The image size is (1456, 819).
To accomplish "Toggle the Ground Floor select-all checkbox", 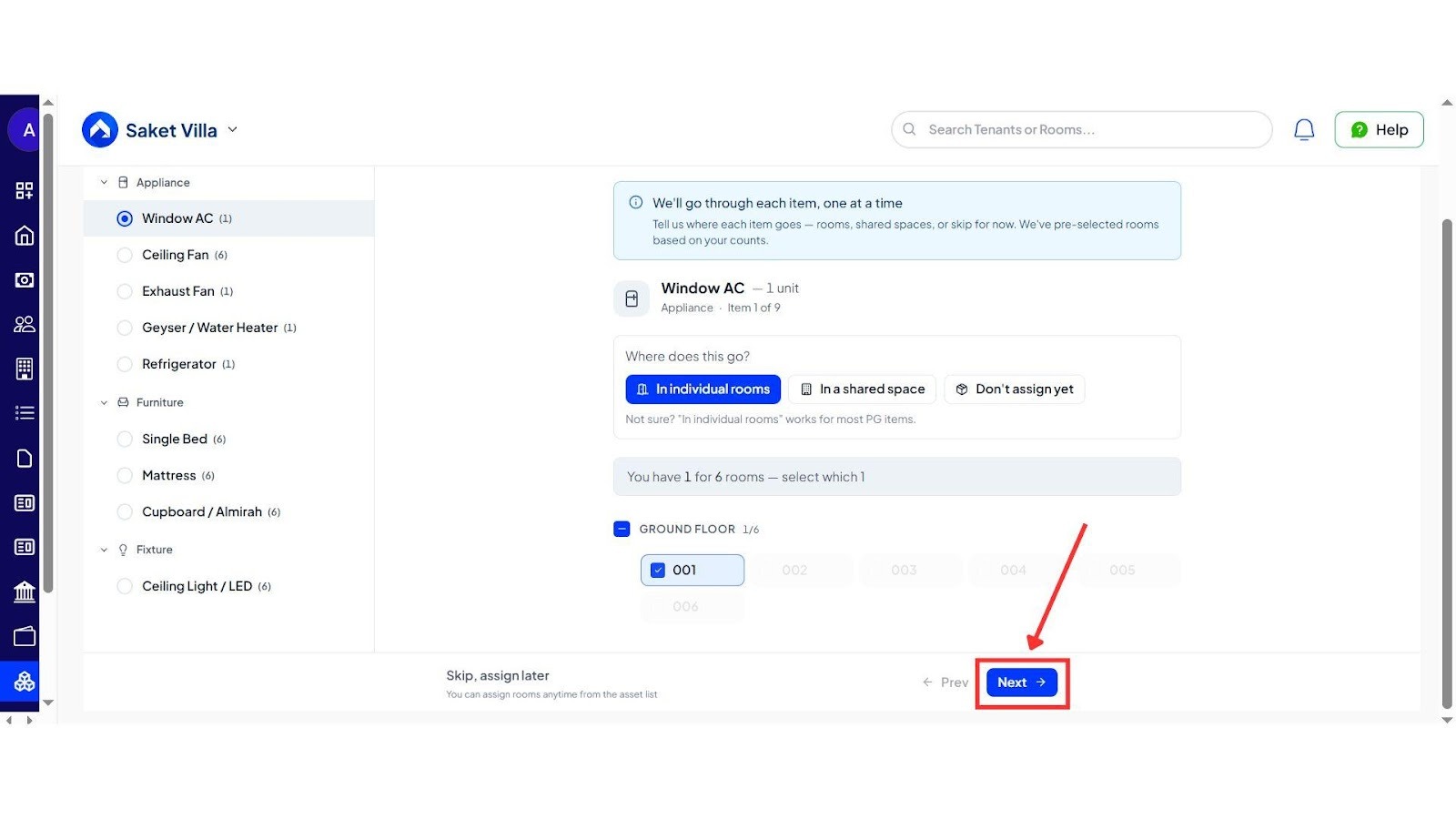I will [622, 529].
